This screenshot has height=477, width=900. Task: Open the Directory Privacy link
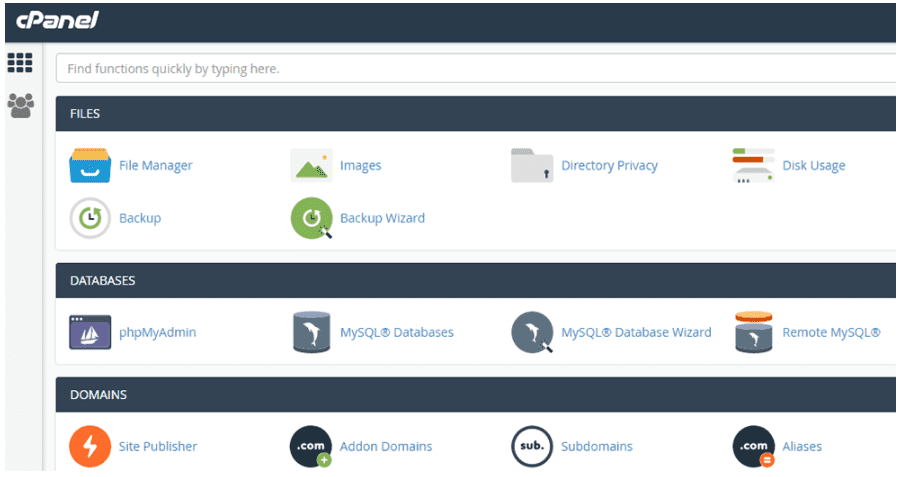[610, 165]
